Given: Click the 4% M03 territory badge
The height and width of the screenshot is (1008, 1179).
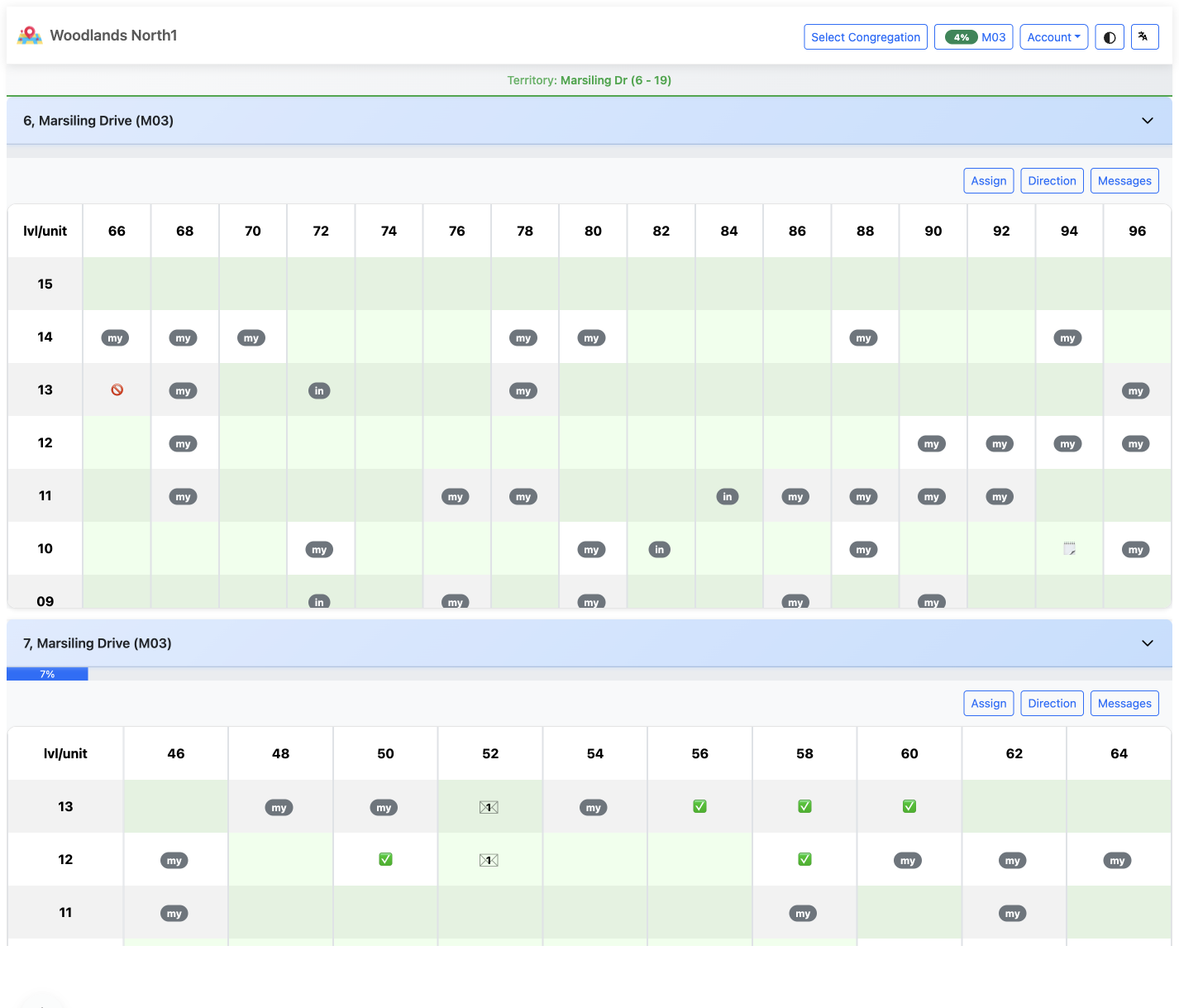Looking at the screenshot, I should [x=973, y=36].
